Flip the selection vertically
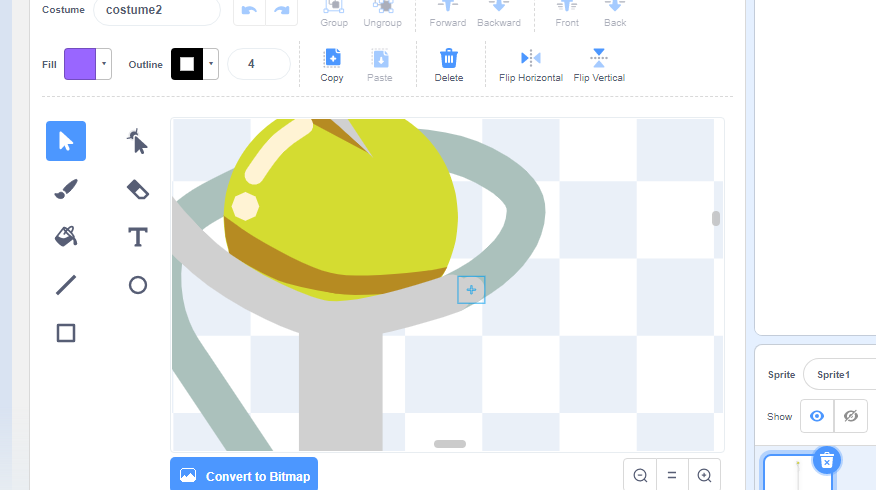Viewport: 876px width, 490px height. point(599,65)
